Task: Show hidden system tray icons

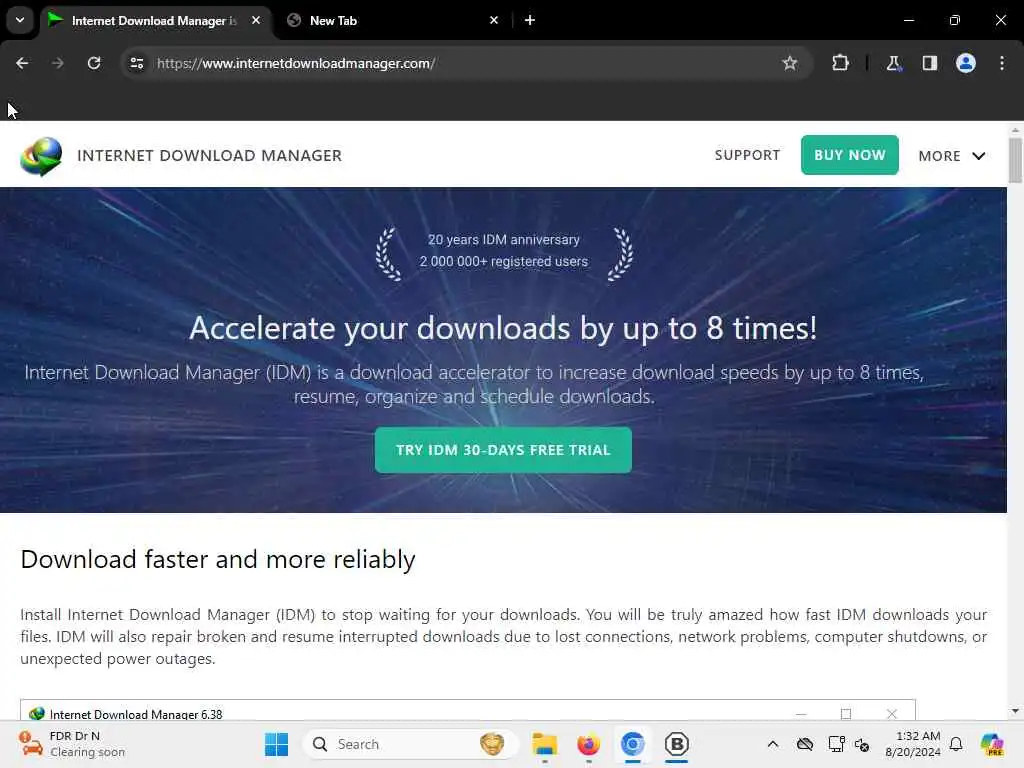Action: 773,744
